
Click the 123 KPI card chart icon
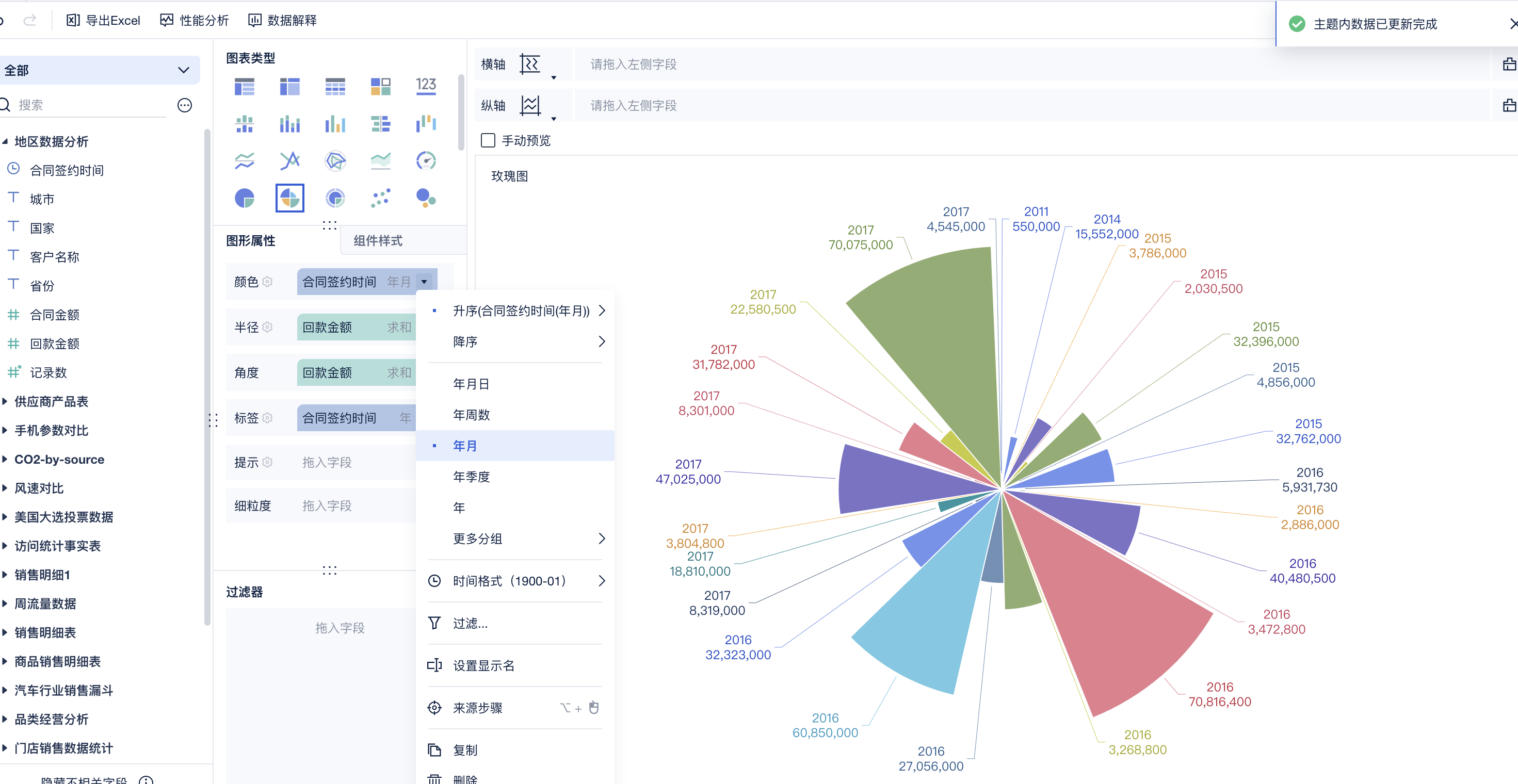click(426, 86)
